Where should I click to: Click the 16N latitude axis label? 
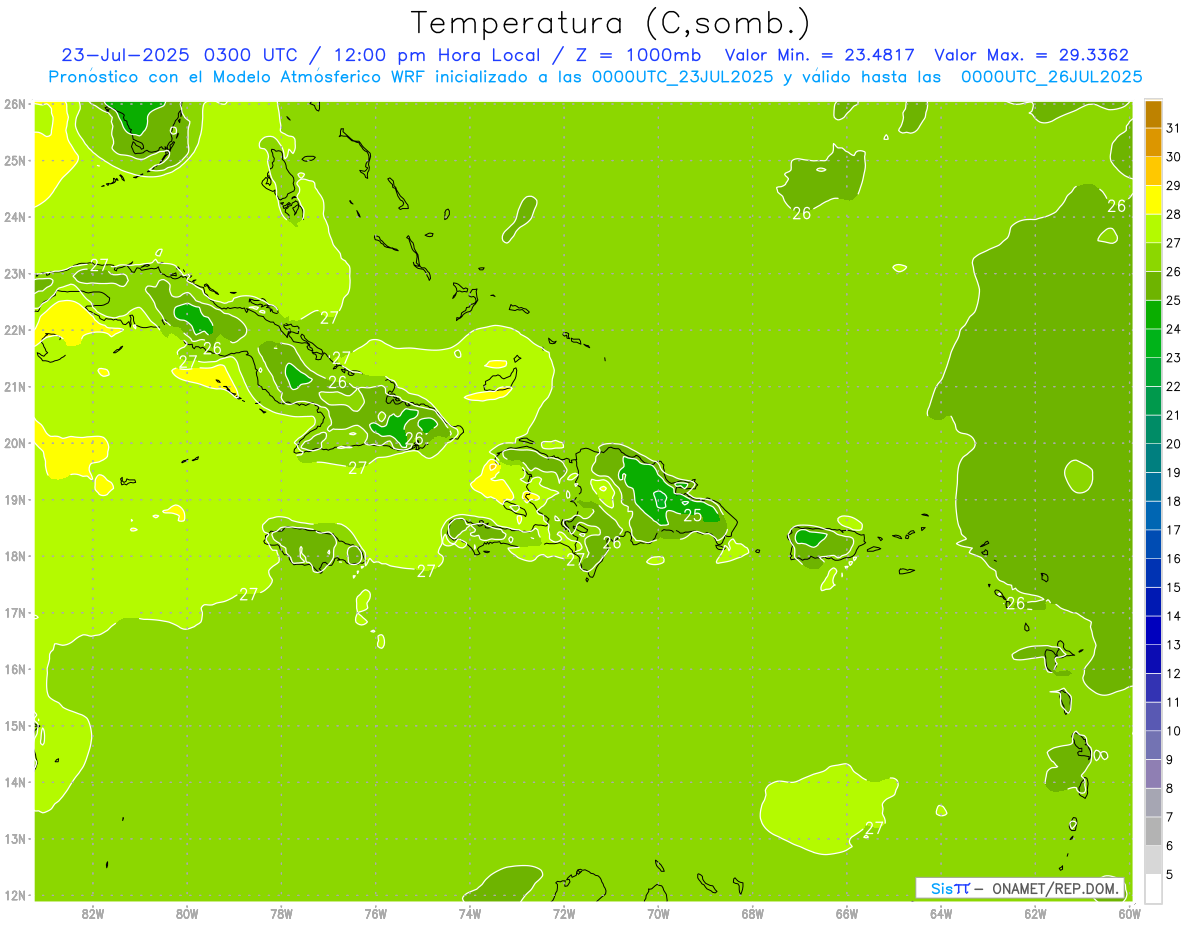coord(14,669)
